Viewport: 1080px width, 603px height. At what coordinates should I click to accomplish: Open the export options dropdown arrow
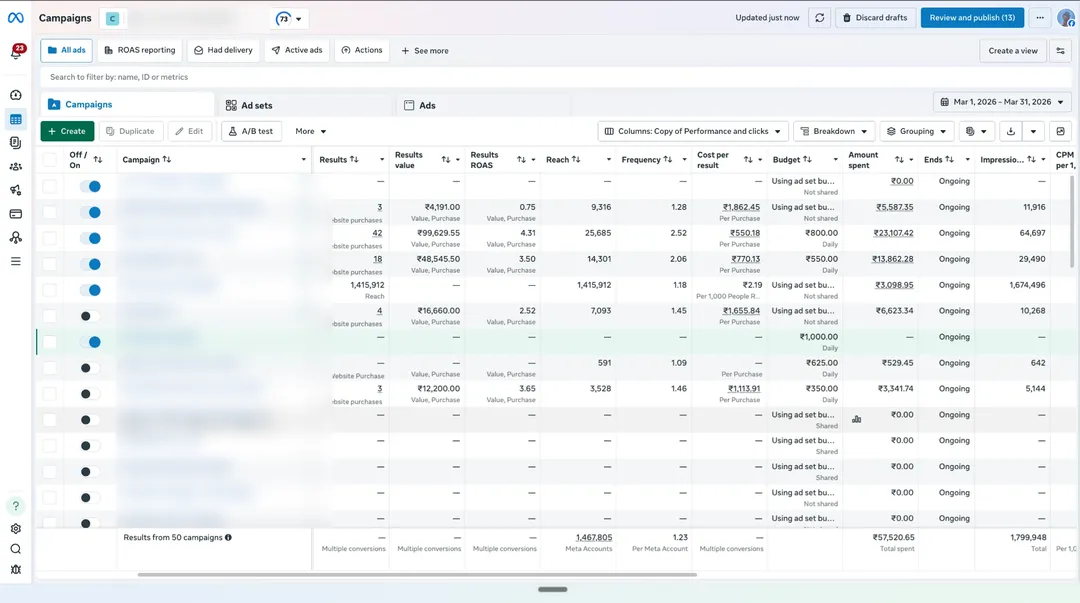[x=1033, y=131]
